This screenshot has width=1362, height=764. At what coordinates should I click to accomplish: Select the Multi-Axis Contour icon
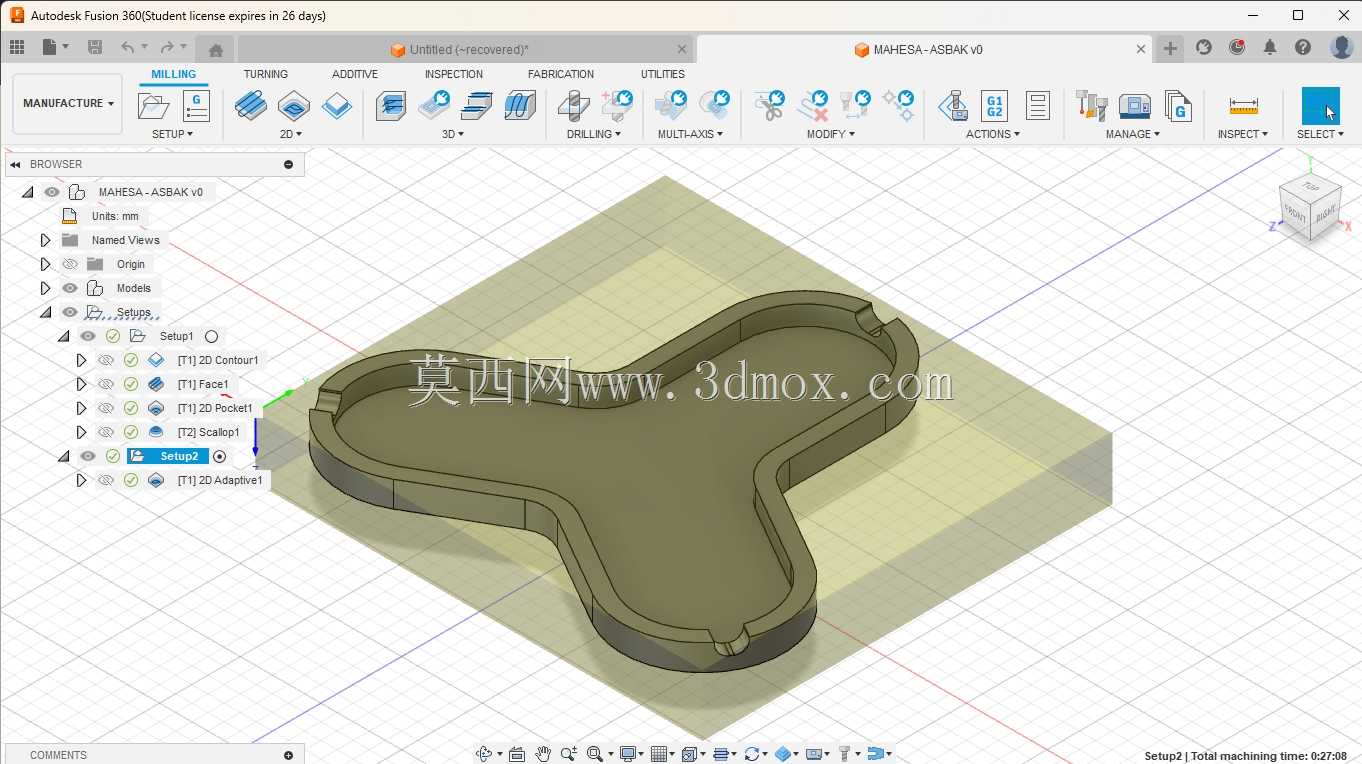point(714,105)
